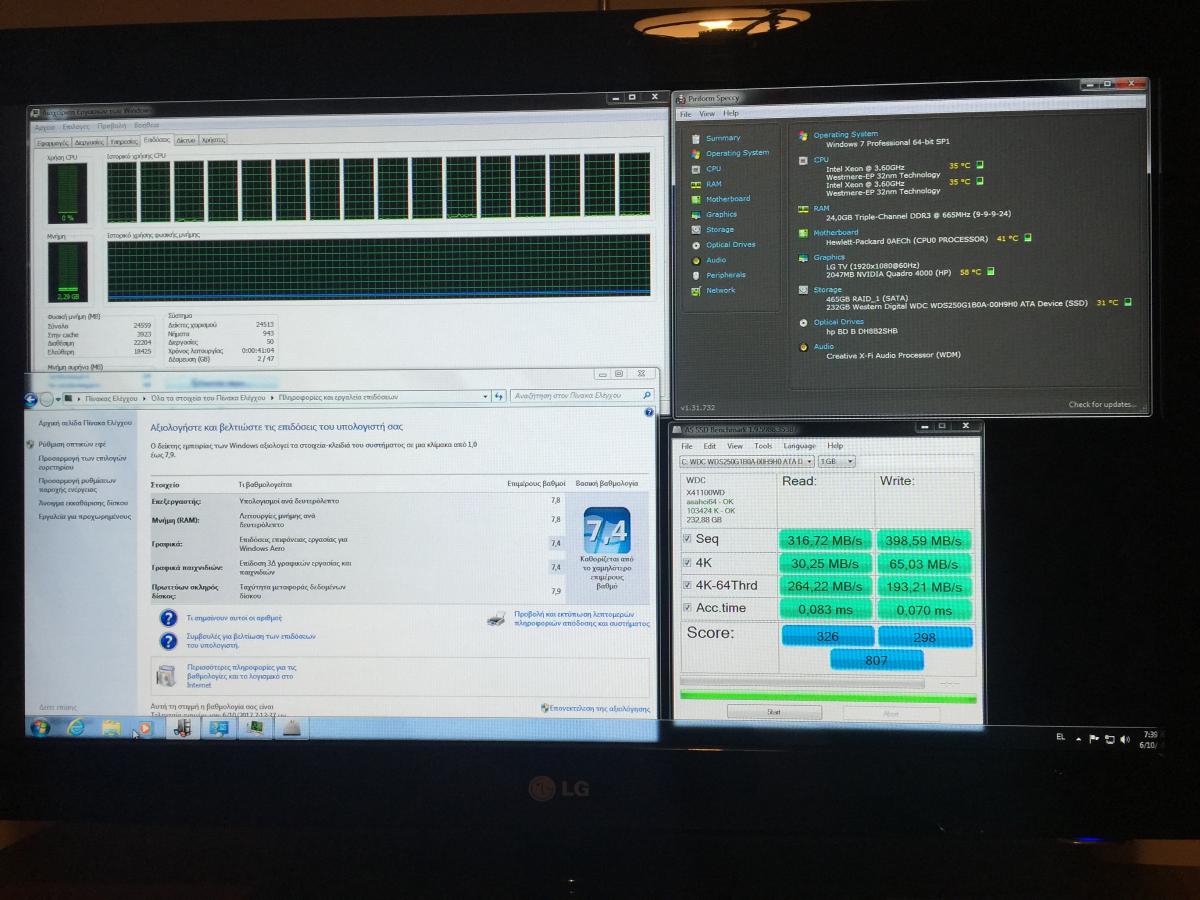Click Seq read value 316,72 MB/s

click(826, 540)
